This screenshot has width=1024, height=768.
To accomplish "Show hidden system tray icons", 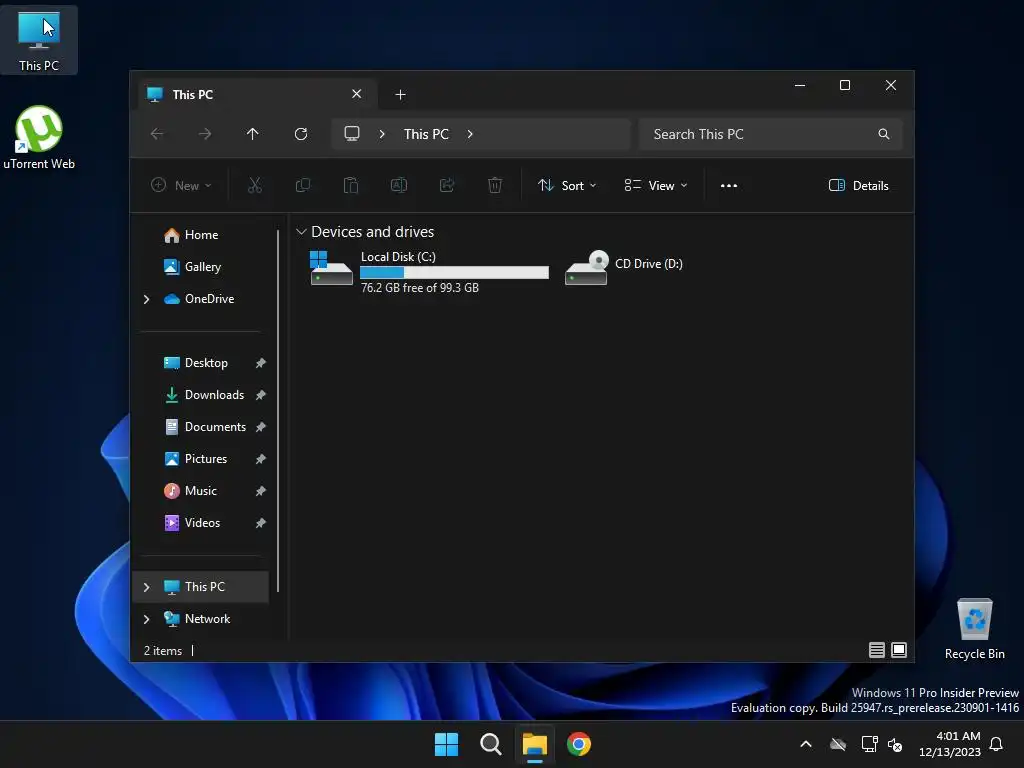I will (x=806, y=744).
